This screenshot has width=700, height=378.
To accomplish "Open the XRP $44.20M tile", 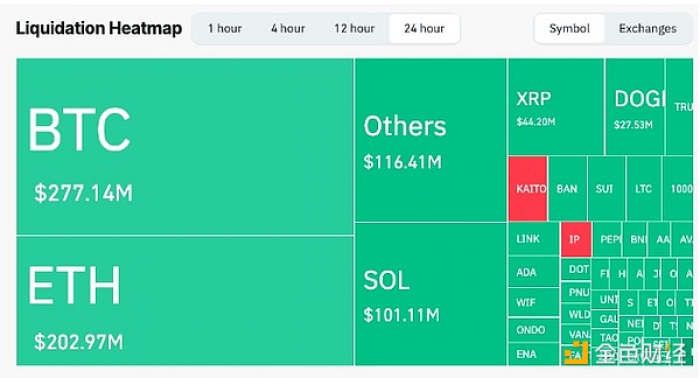I will click(x=556, y=107).
